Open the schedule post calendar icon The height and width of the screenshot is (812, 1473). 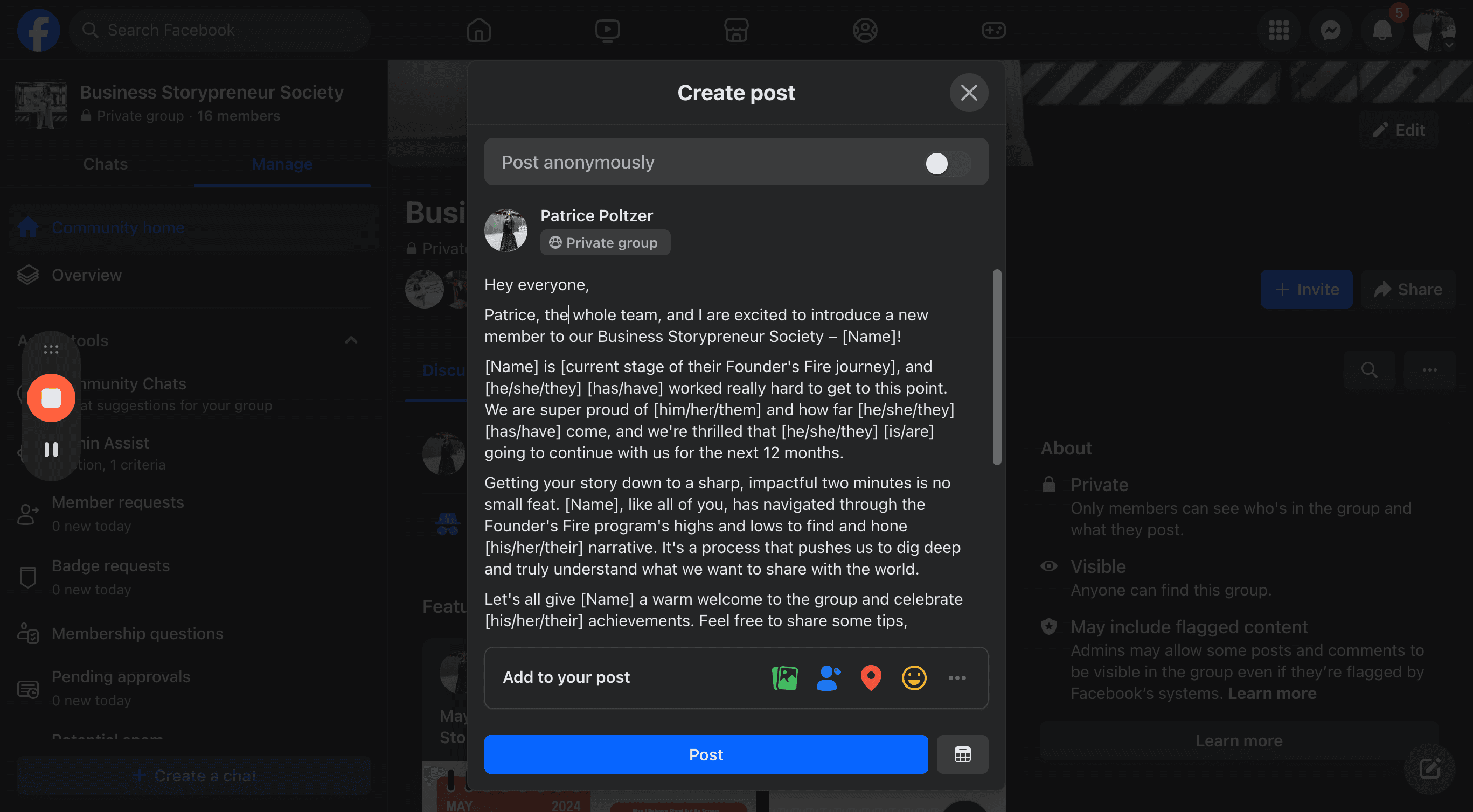tap(962, 754)
